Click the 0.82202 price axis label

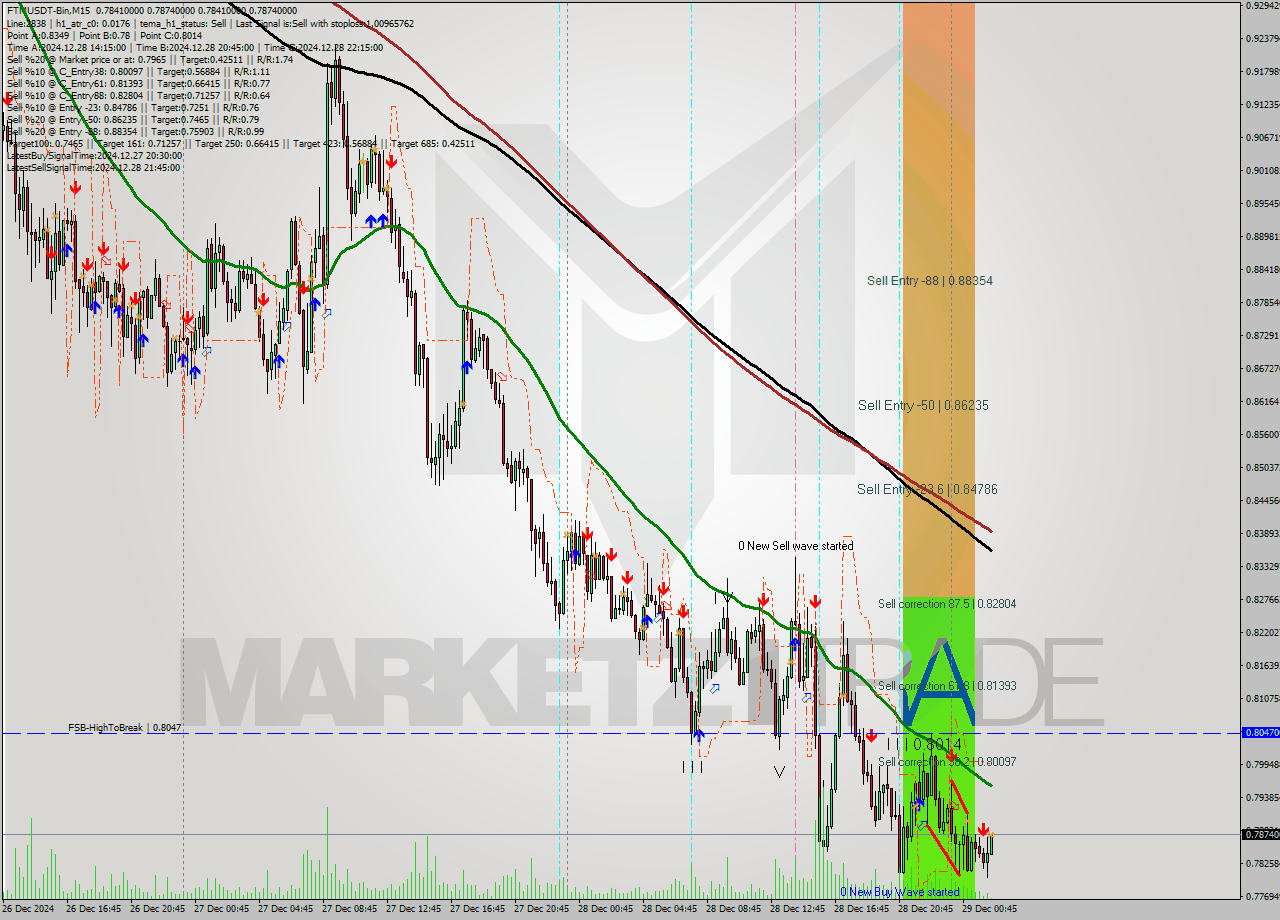pos(1263,633)
